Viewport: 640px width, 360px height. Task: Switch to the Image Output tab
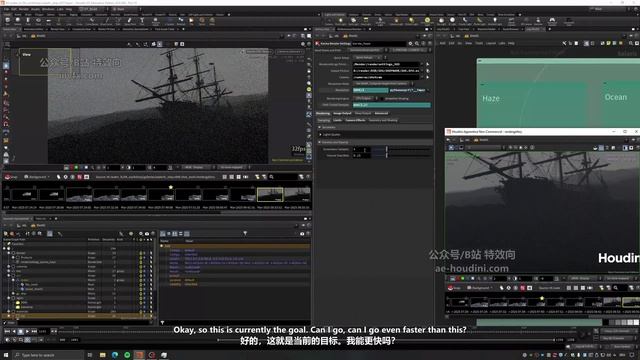342,113
